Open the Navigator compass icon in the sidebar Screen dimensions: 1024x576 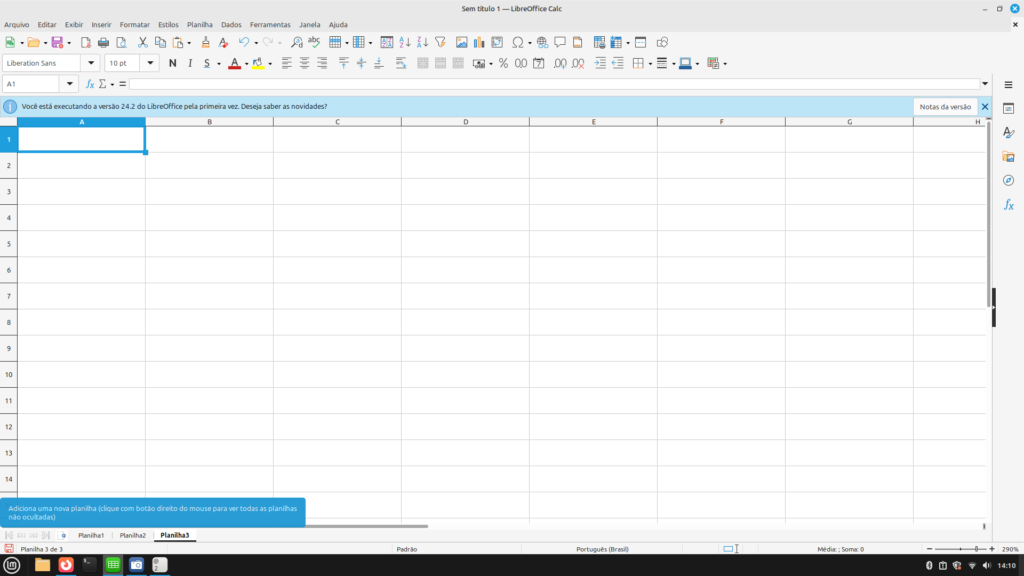pos(1008,180)
